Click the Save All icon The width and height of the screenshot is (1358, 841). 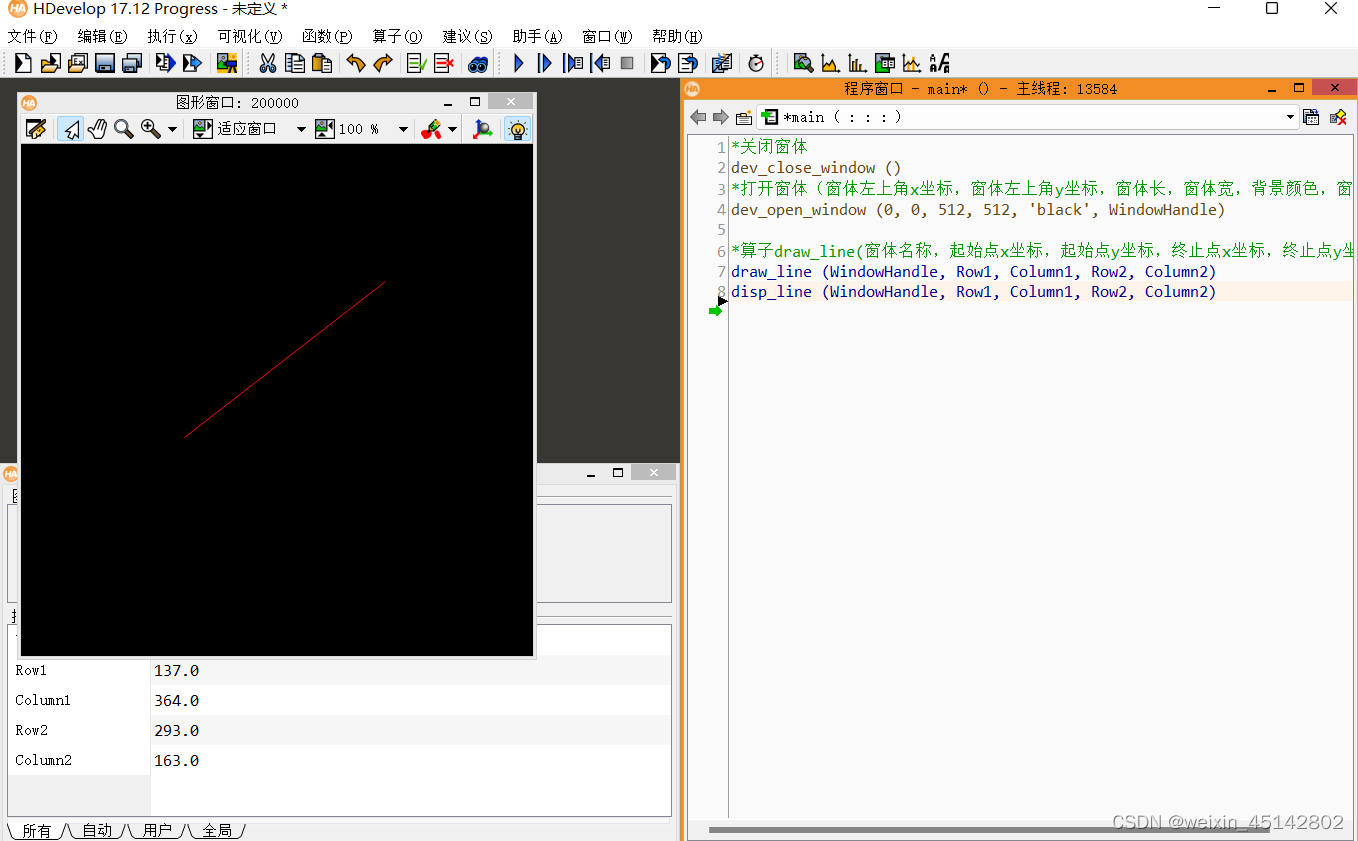[x=132, y=63]
